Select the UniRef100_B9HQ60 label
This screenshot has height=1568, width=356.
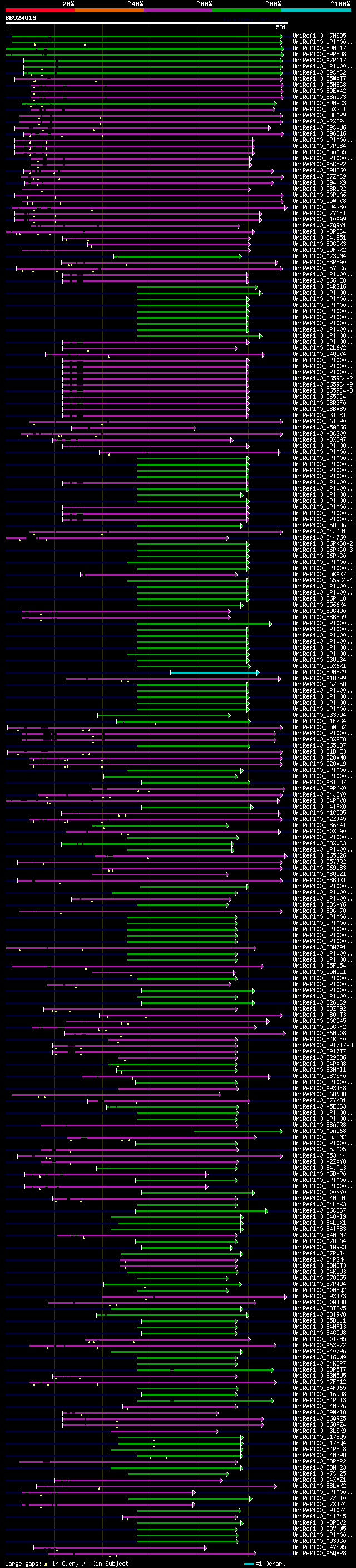[x=319, y=170]
